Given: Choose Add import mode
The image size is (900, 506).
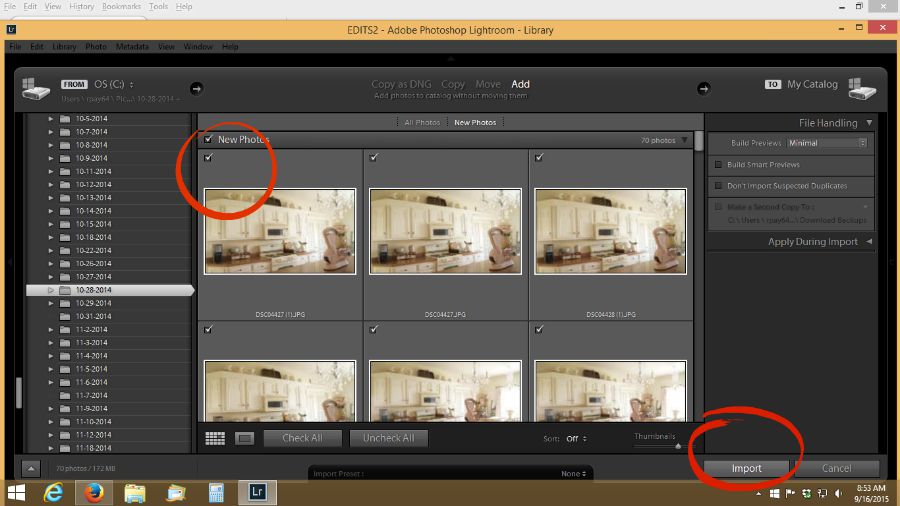Looking at the screenshot, I should (x=520, y=84).
